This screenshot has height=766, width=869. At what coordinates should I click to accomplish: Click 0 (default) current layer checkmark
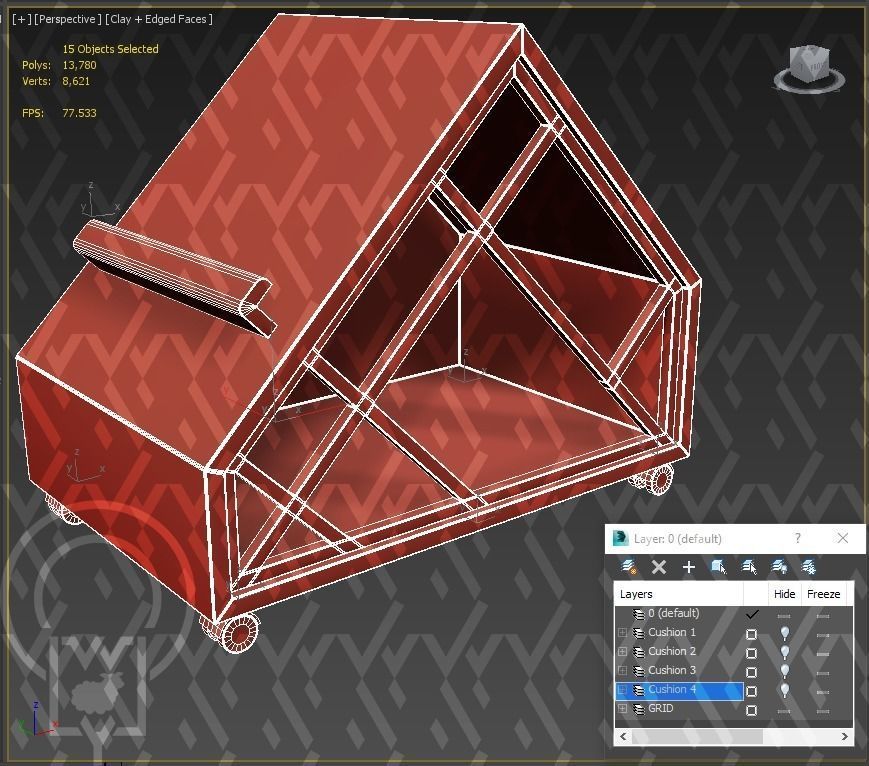(x=752, y=614)
